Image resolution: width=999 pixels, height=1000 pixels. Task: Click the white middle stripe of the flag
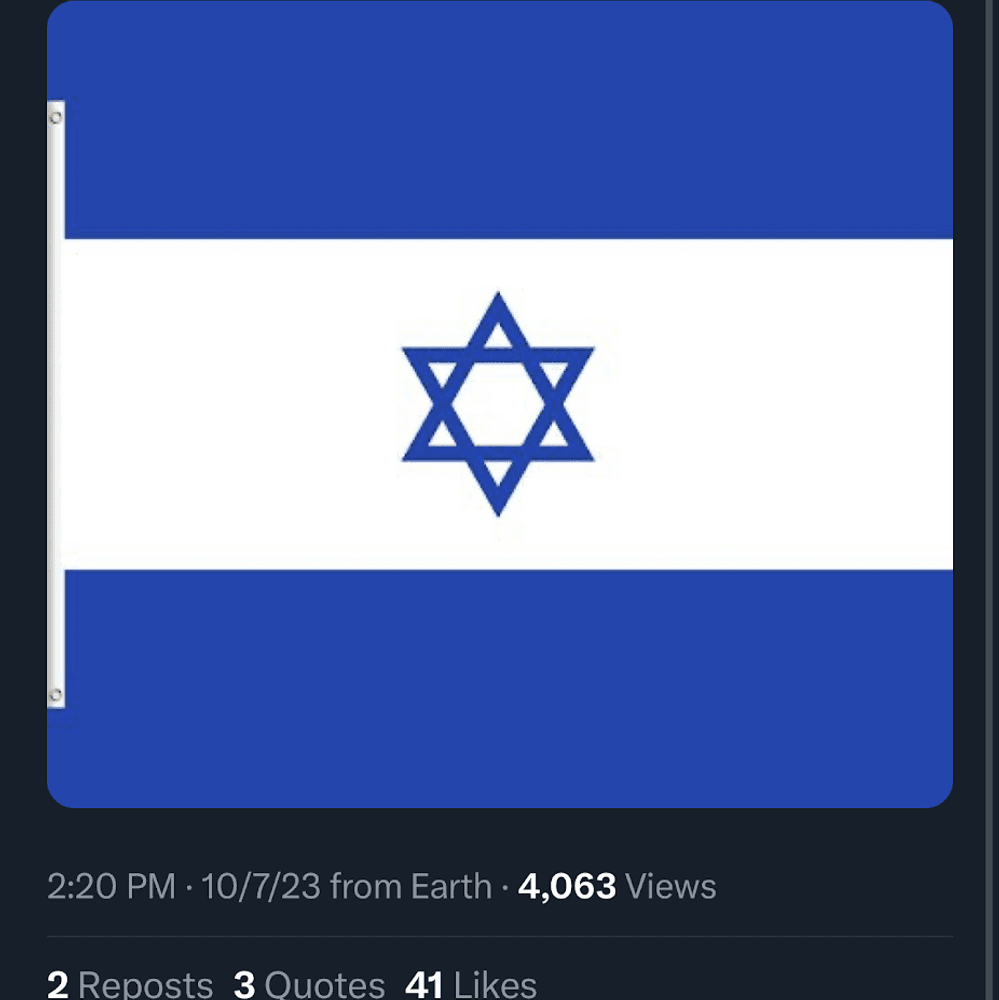coord(508,404)
